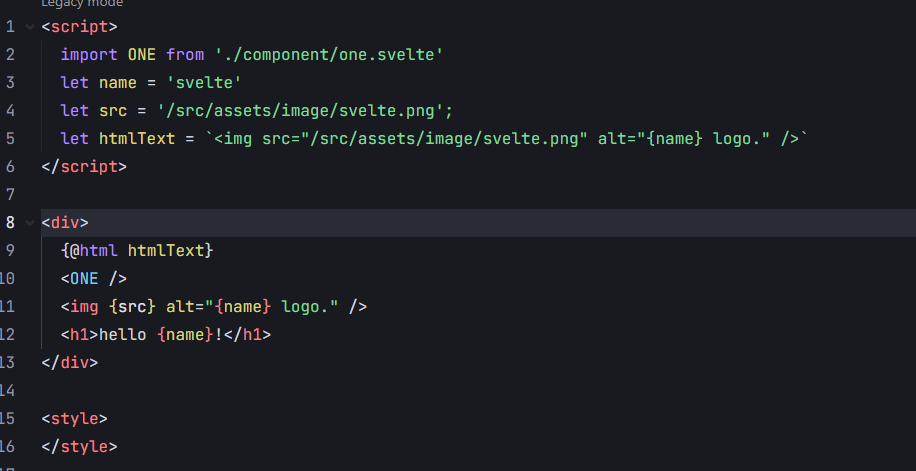Click the img tag on line 11
Screen dimensions: 916x471
click(84, 307)
